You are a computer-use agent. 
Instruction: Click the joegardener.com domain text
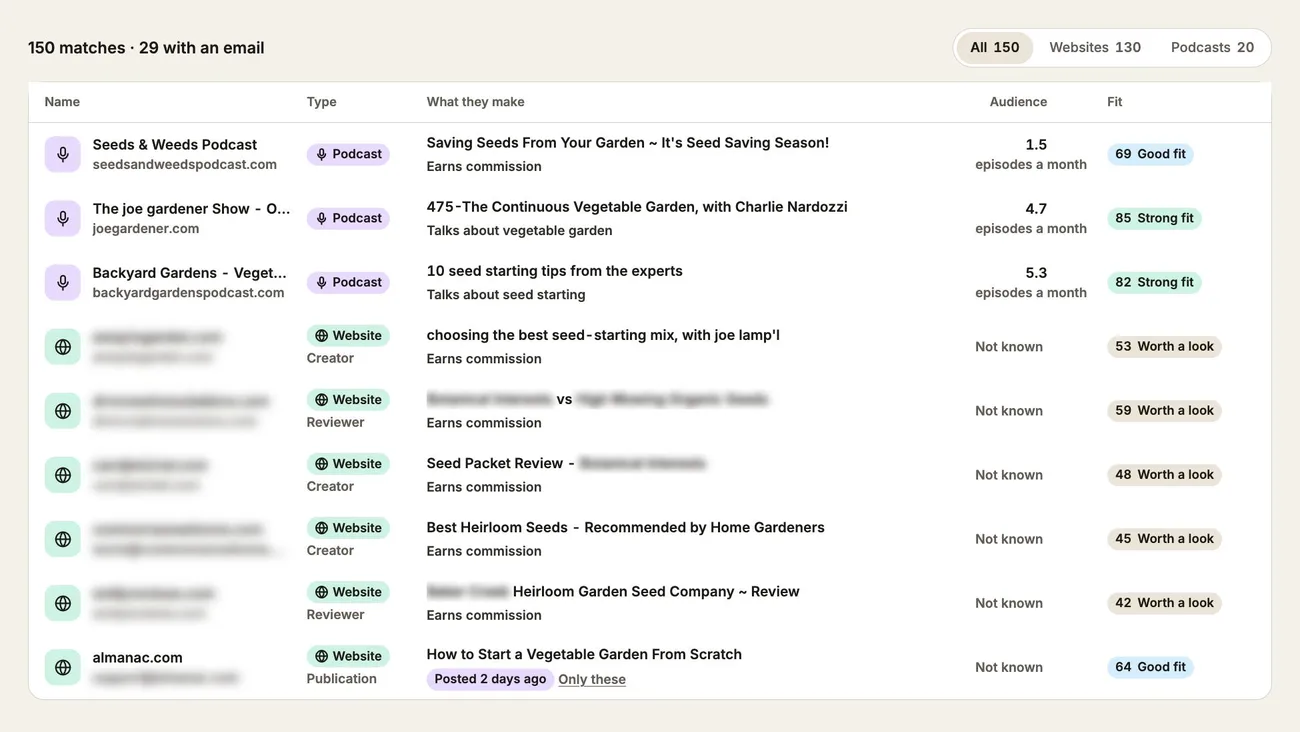point(146,228)
